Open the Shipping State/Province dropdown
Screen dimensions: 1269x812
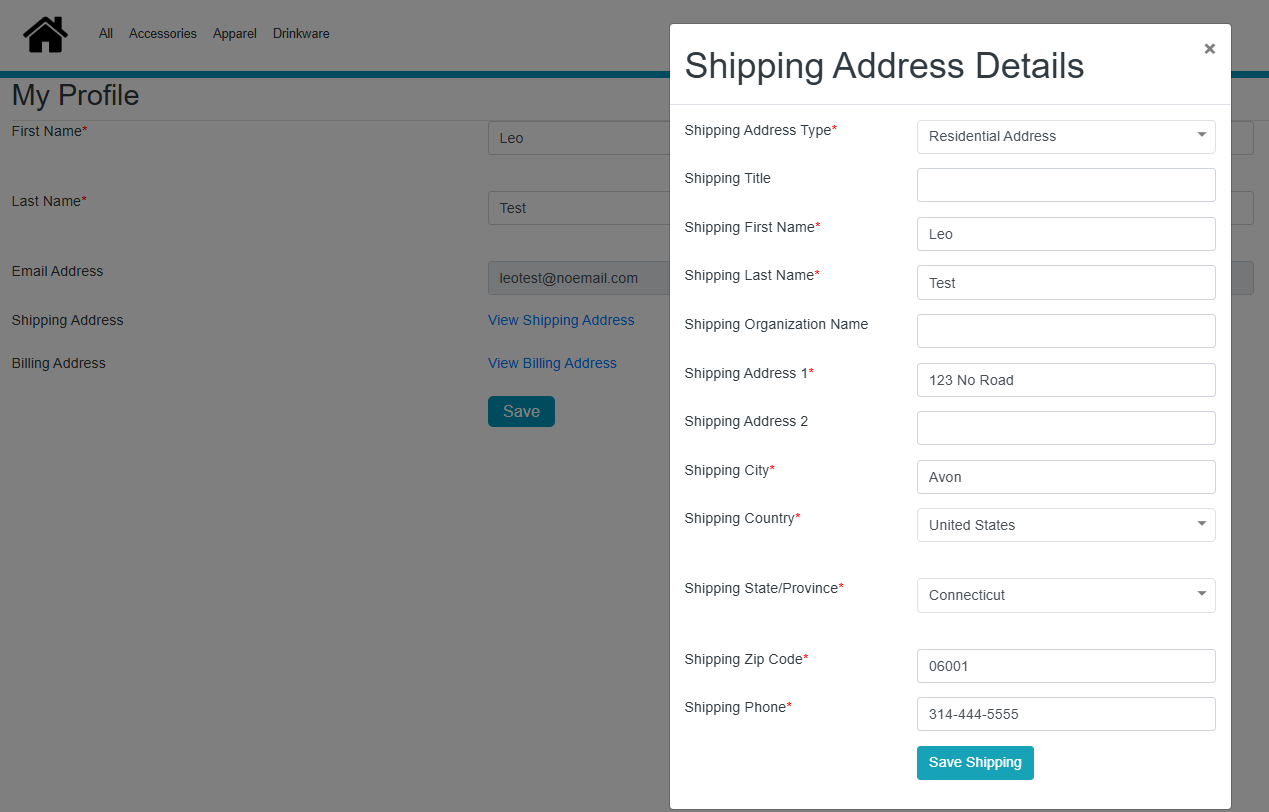click(1065, 595)
